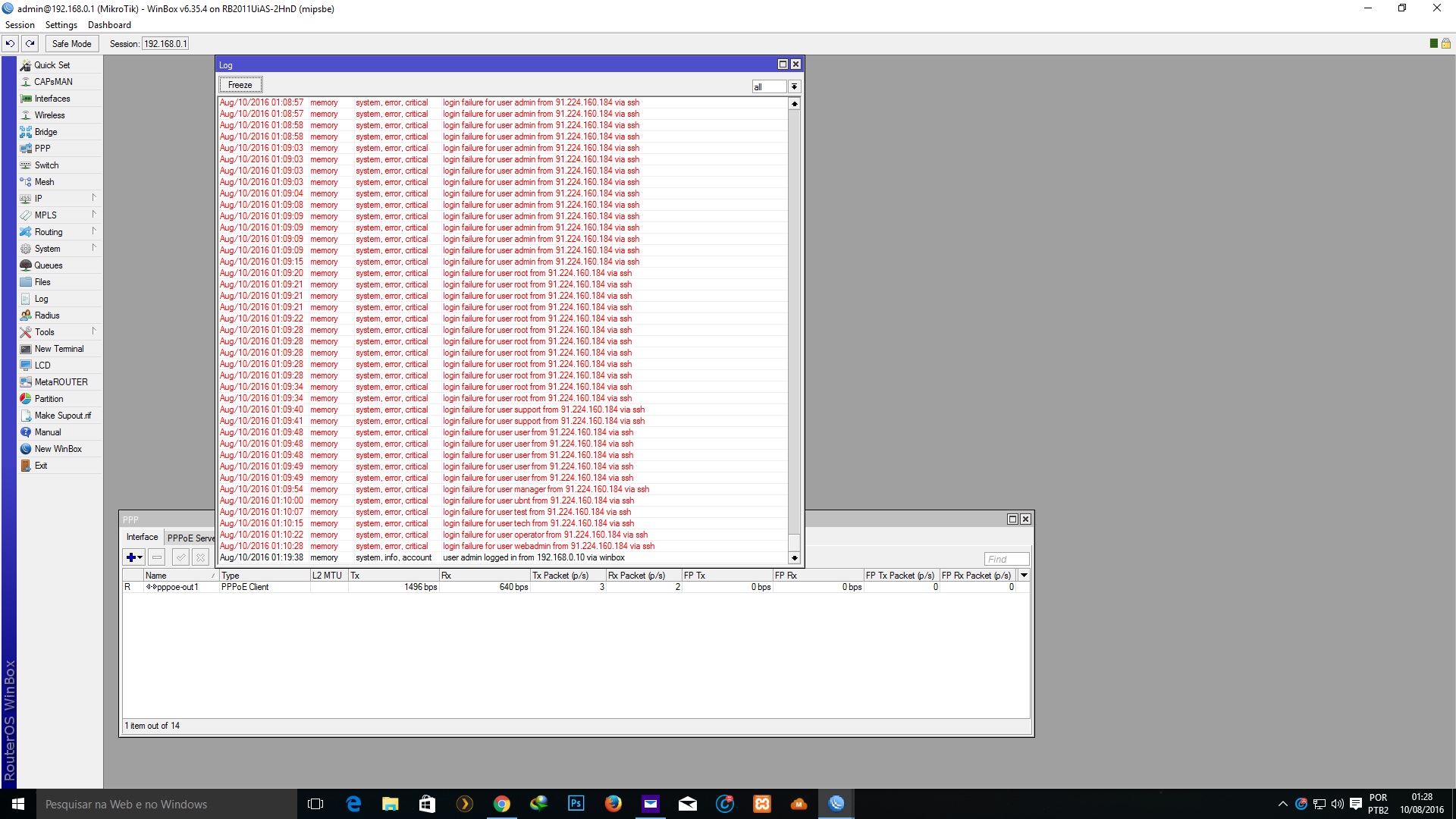Image resolution: width=1456 pixels, height=819 pixels.
Task: Toggle Safe Mode
Action: coord(71,44)
